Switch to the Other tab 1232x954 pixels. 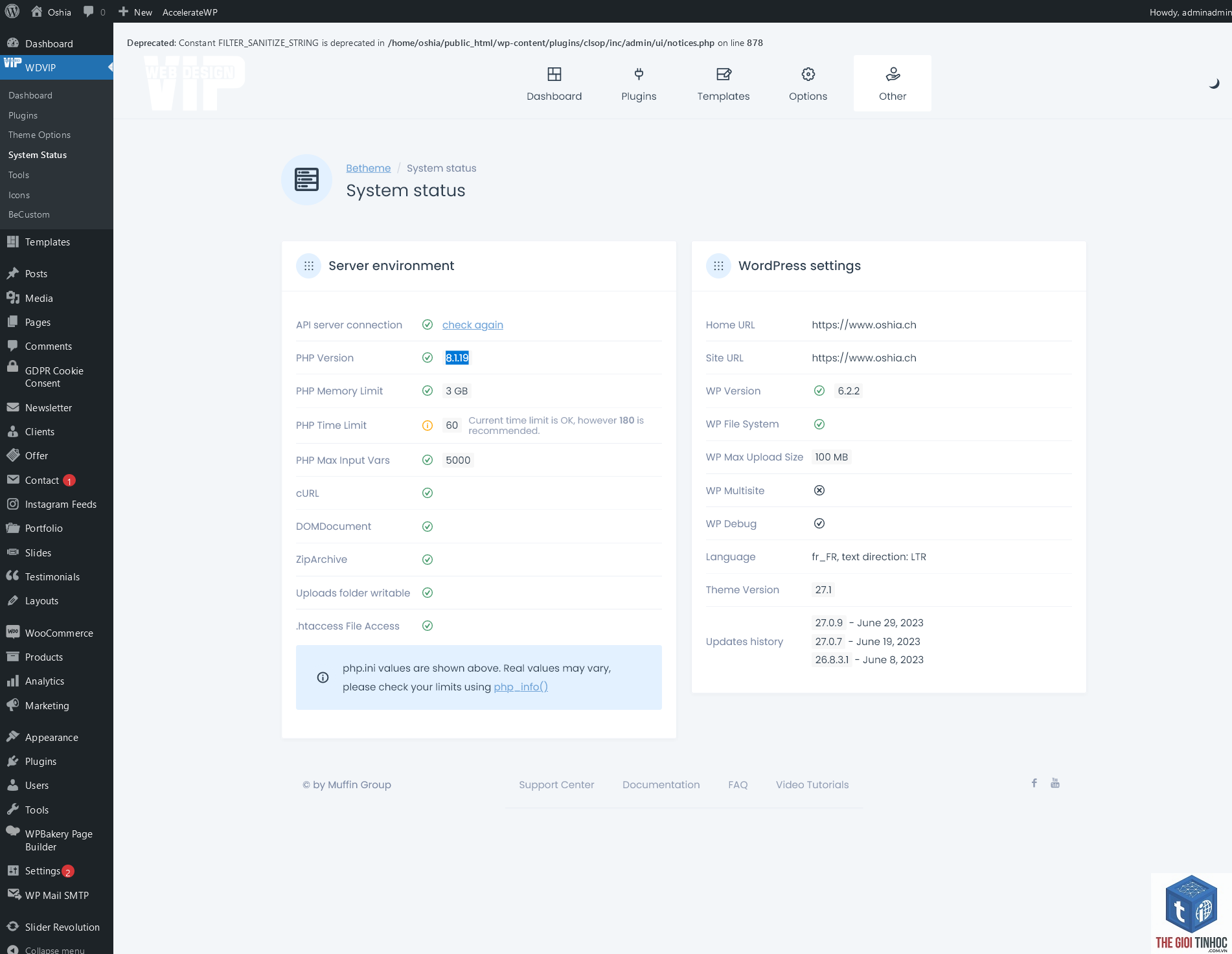tap(893, 84)
